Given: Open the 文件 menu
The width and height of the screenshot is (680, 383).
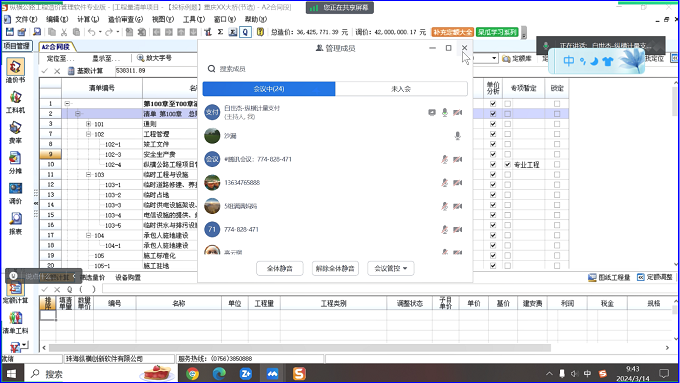Looking at the screenshot, I should pos(26,19).
